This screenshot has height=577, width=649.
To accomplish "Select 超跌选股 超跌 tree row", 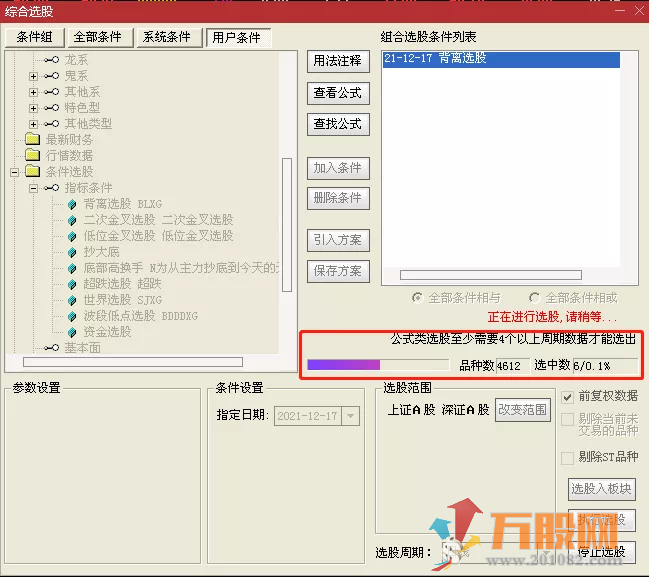I will click(x=122, y=284).
